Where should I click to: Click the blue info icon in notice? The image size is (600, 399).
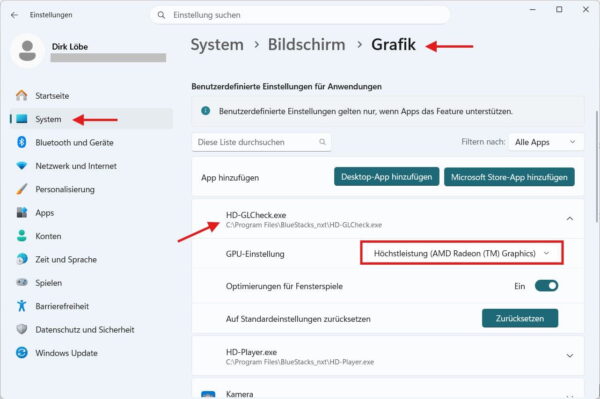205,111
